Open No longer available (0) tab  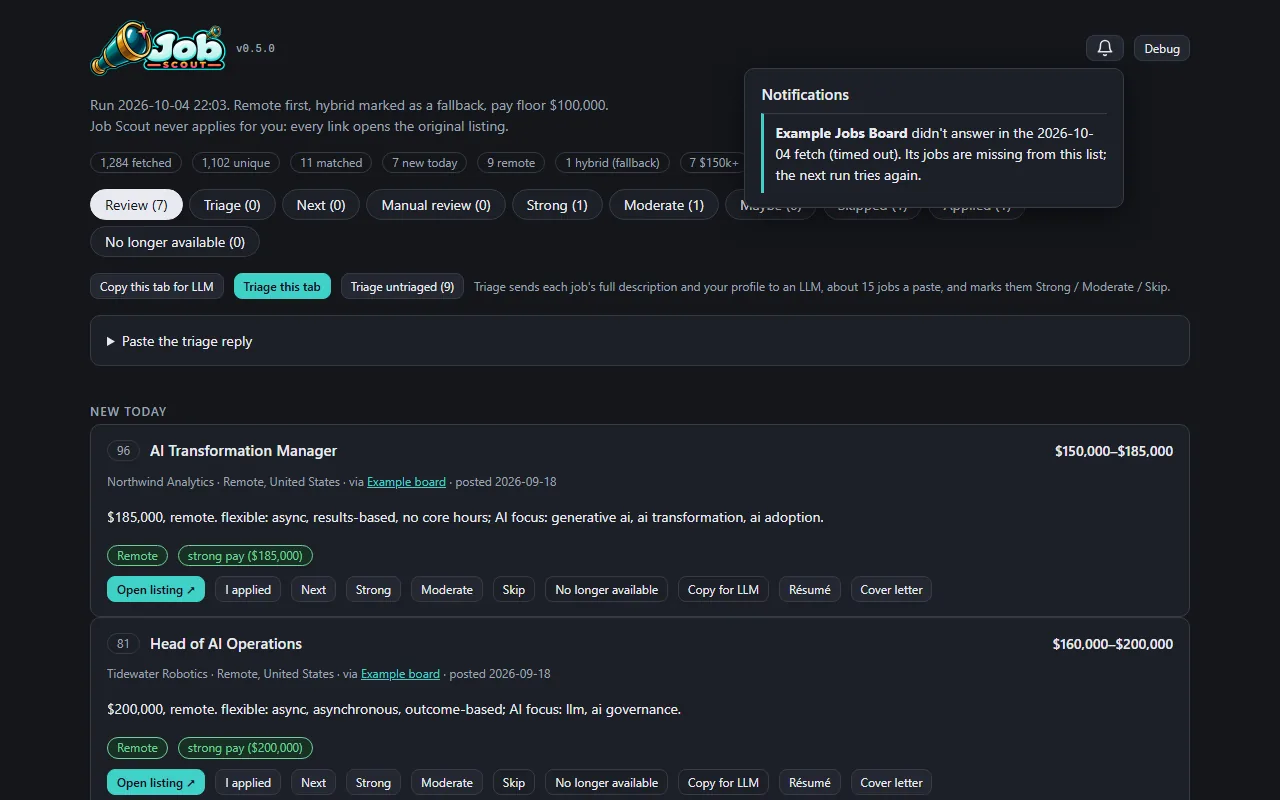pos(175,242)
